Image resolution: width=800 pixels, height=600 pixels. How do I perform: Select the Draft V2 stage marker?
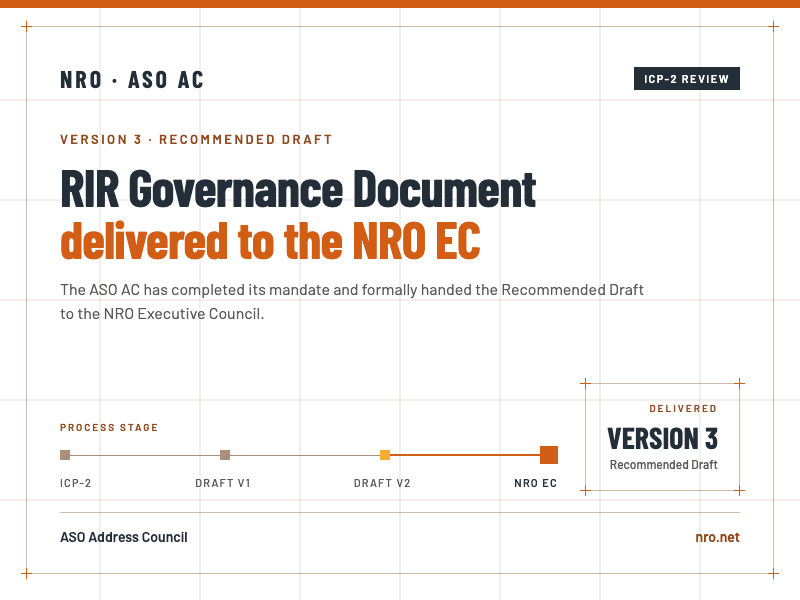(385, 455)
